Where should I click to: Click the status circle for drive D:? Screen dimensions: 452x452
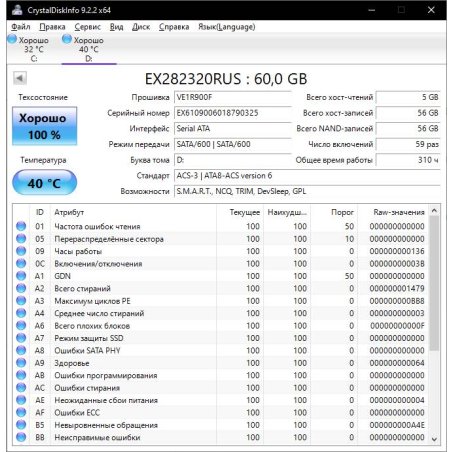67,39
